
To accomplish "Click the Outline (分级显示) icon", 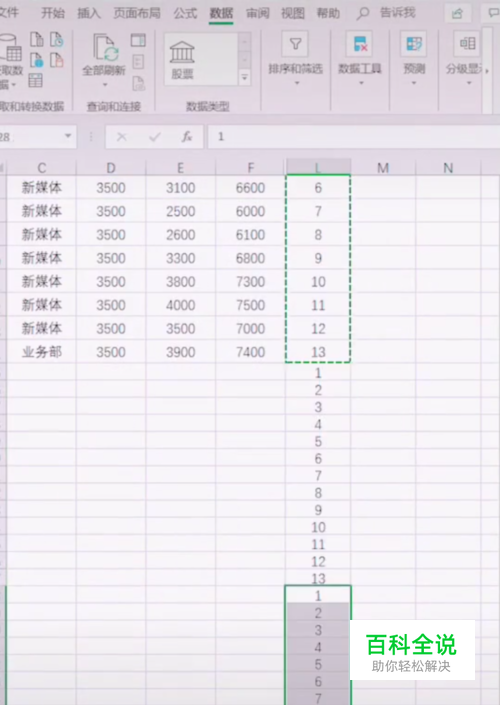I will [x=467, y=44].
